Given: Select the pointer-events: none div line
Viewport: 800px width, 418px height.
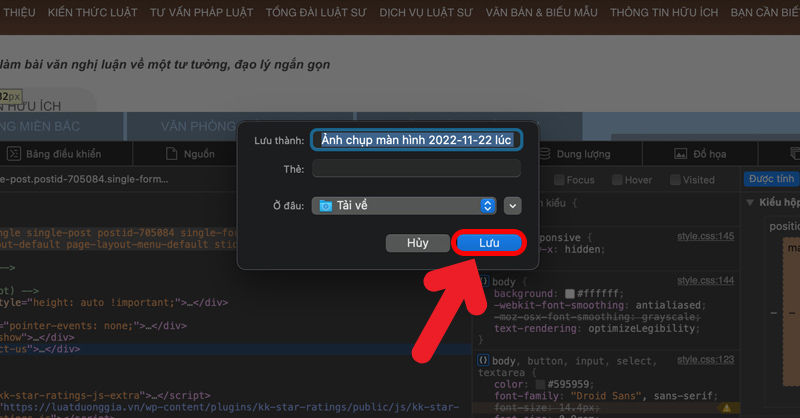Looking at the screenshot, I should pyautogui.click(x=93, y=326).
